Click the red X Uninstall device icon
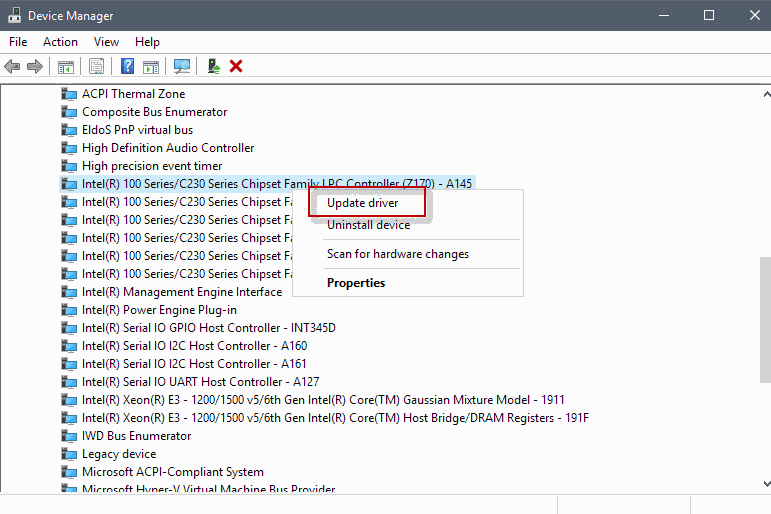The height and width of the screenshot is (514, 771). coord(236,66)
